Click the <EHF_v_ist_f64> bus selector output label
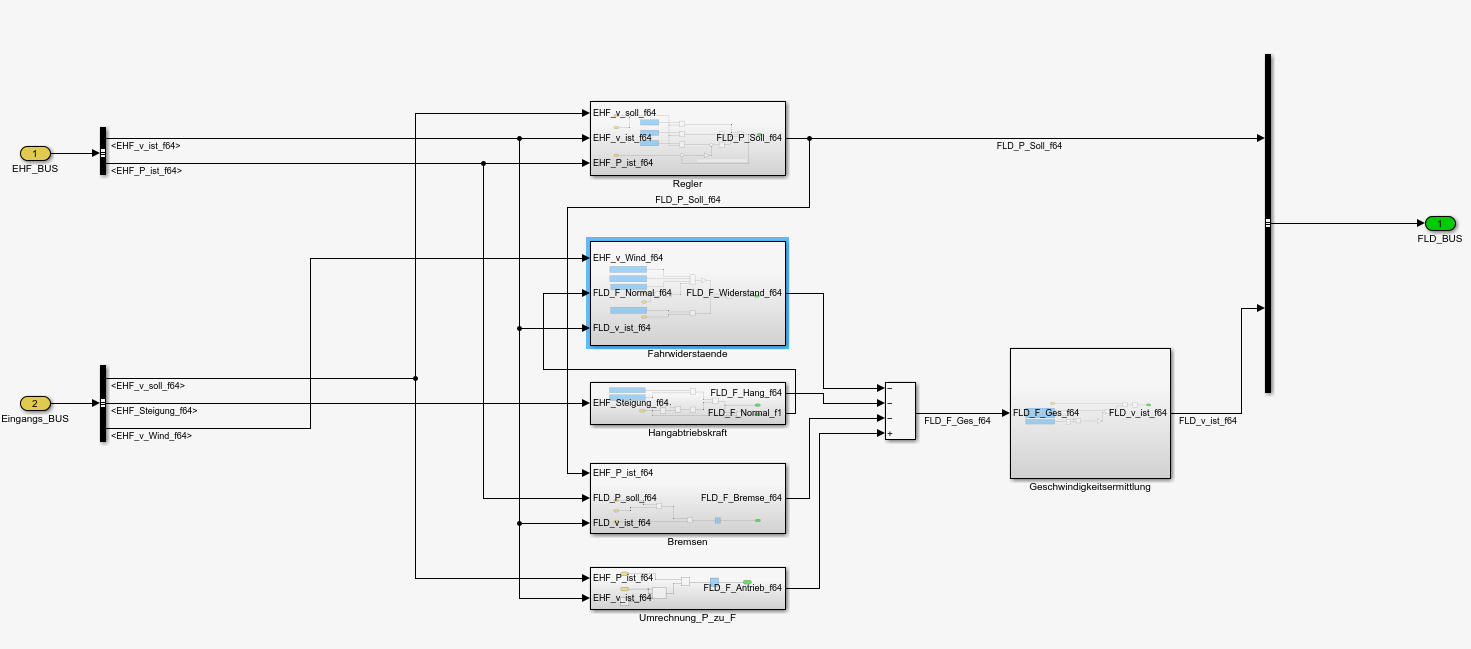Image resolution: width=1471 pixels, height=649 pixels. [146, 146]
